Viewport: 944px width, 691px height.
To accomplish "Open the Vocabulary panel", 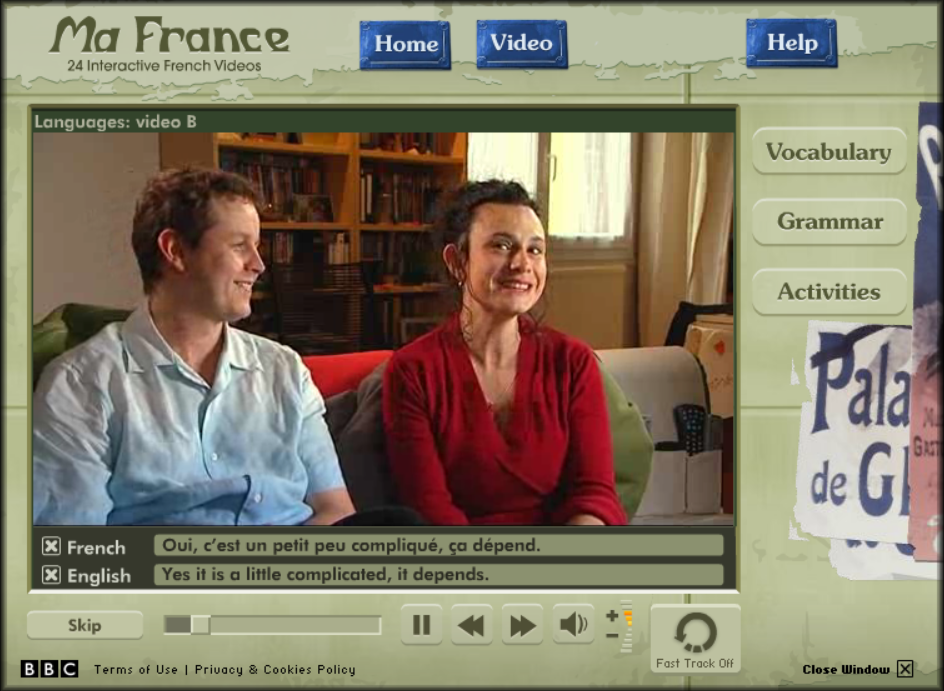I will [829, 152].
